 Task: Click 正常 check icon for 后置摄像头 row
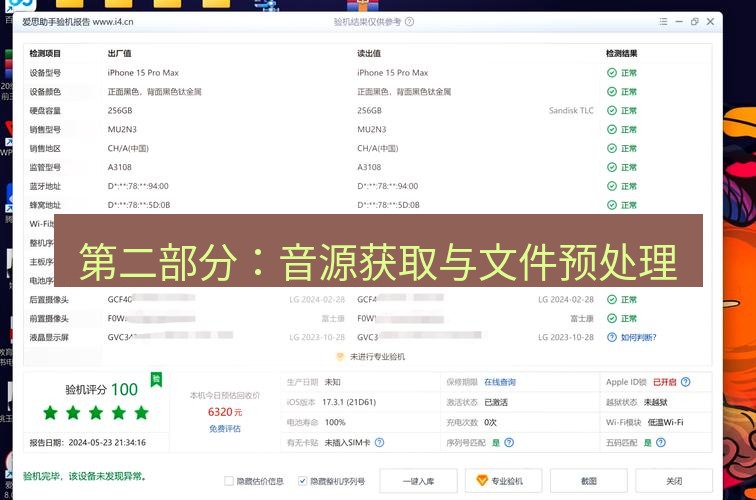pos(612,299)
